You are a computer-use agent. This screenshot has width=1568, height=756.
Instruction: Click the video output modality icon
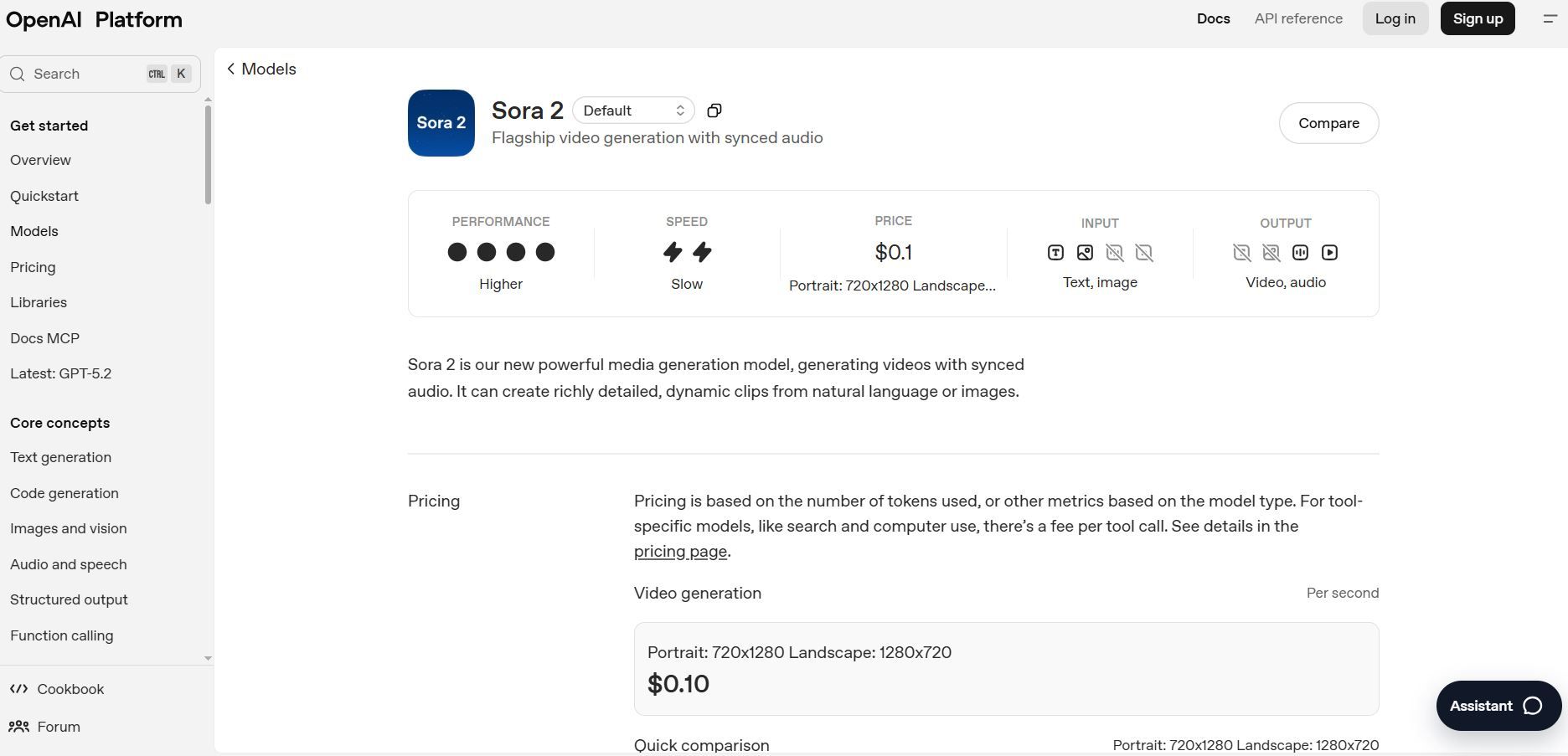click(1329, 253)
